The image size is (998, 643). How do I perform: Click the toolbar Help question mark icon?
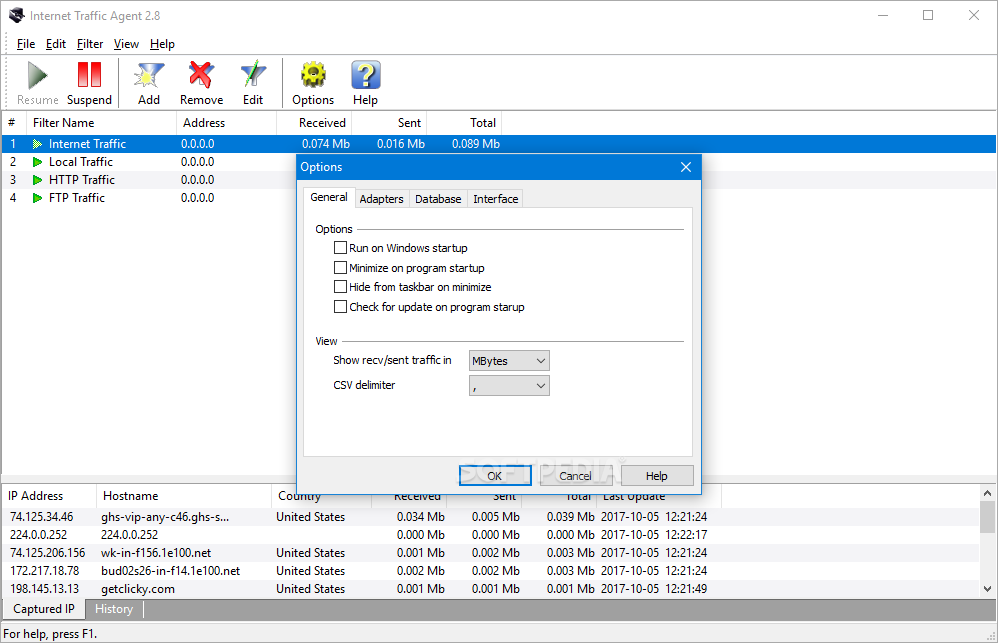(x=365, y=75)
